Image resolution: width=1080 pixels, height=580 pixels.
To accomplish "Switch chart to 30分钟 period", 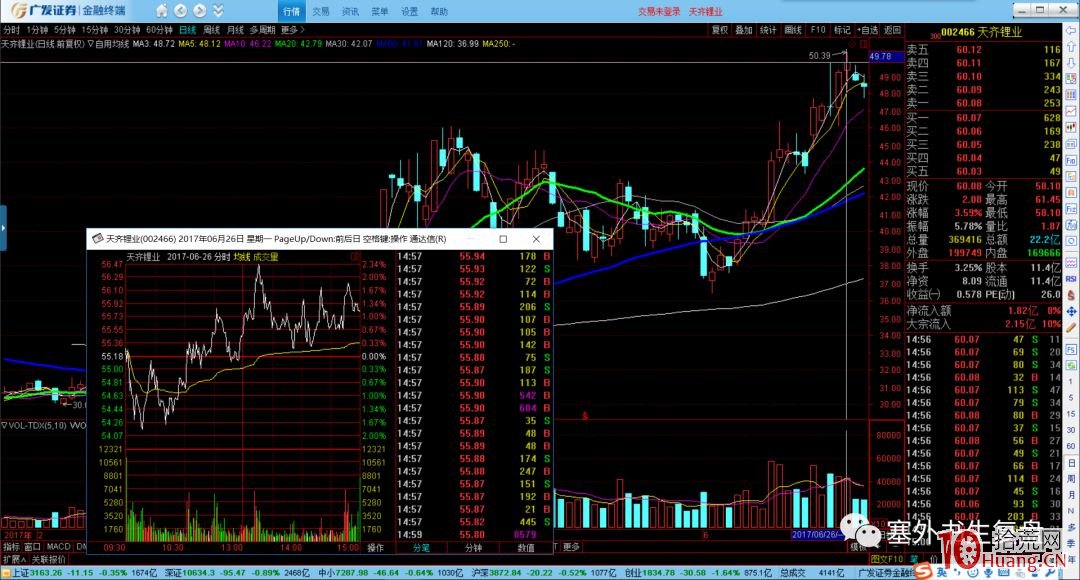I will tap(127, 30).
